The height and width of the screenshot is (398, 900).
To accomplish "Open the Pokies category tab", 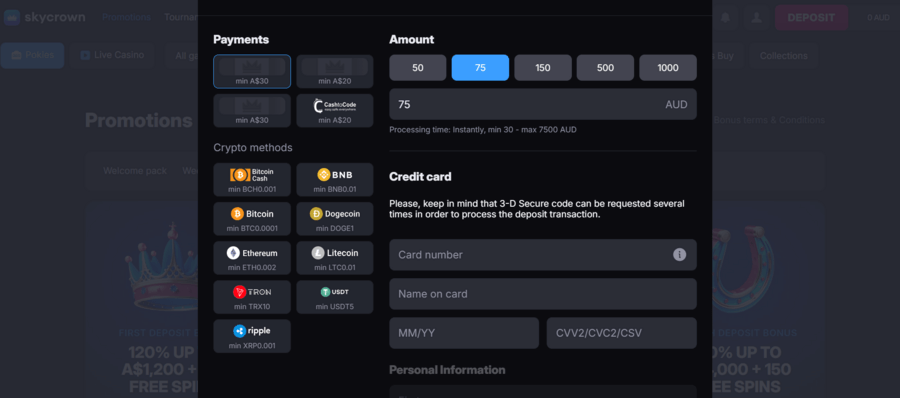I will 32,55.
